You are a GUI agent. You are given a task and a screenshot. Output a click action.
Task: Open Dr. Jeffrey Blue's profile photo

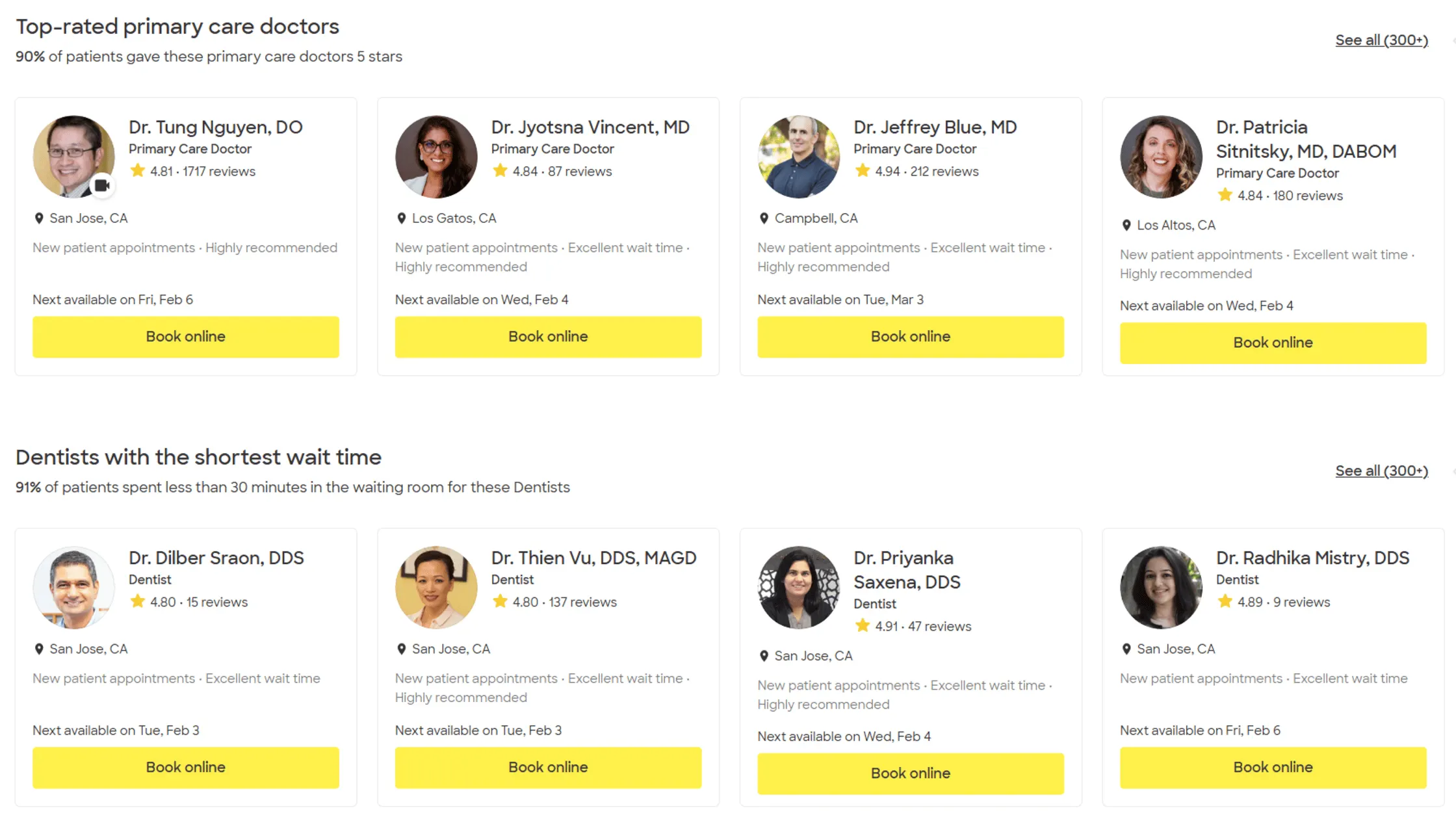(799, 157)
